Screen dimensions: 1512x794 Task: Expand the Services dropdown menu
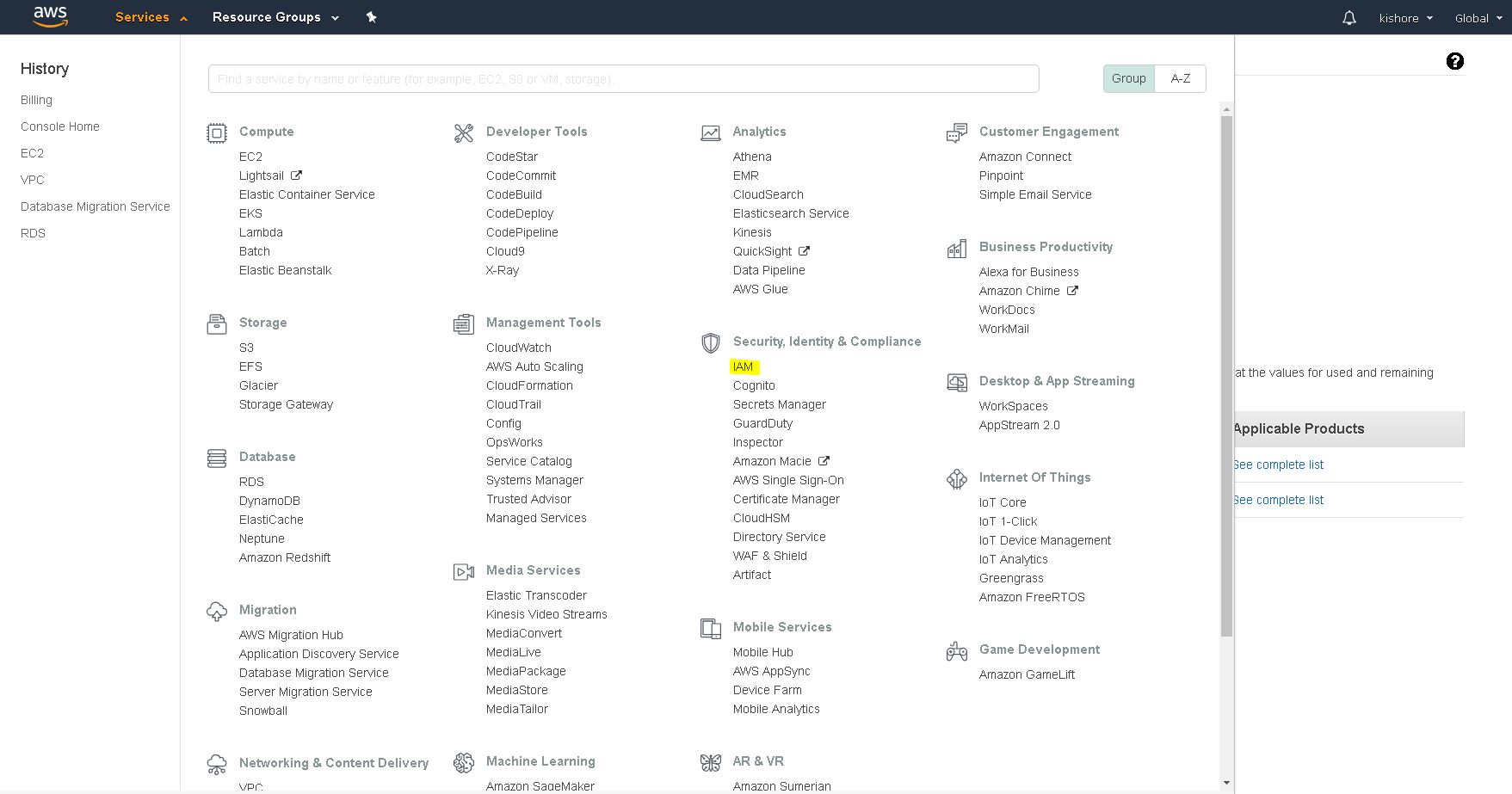tap(151, 17)
